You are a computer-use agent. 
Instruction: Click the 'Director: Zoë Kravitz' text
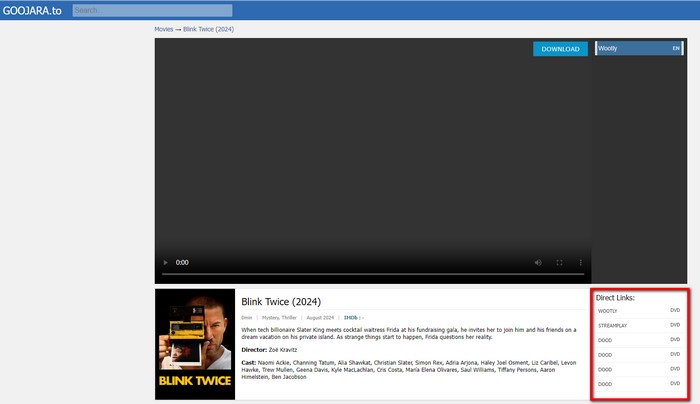[x=269, y=350]
